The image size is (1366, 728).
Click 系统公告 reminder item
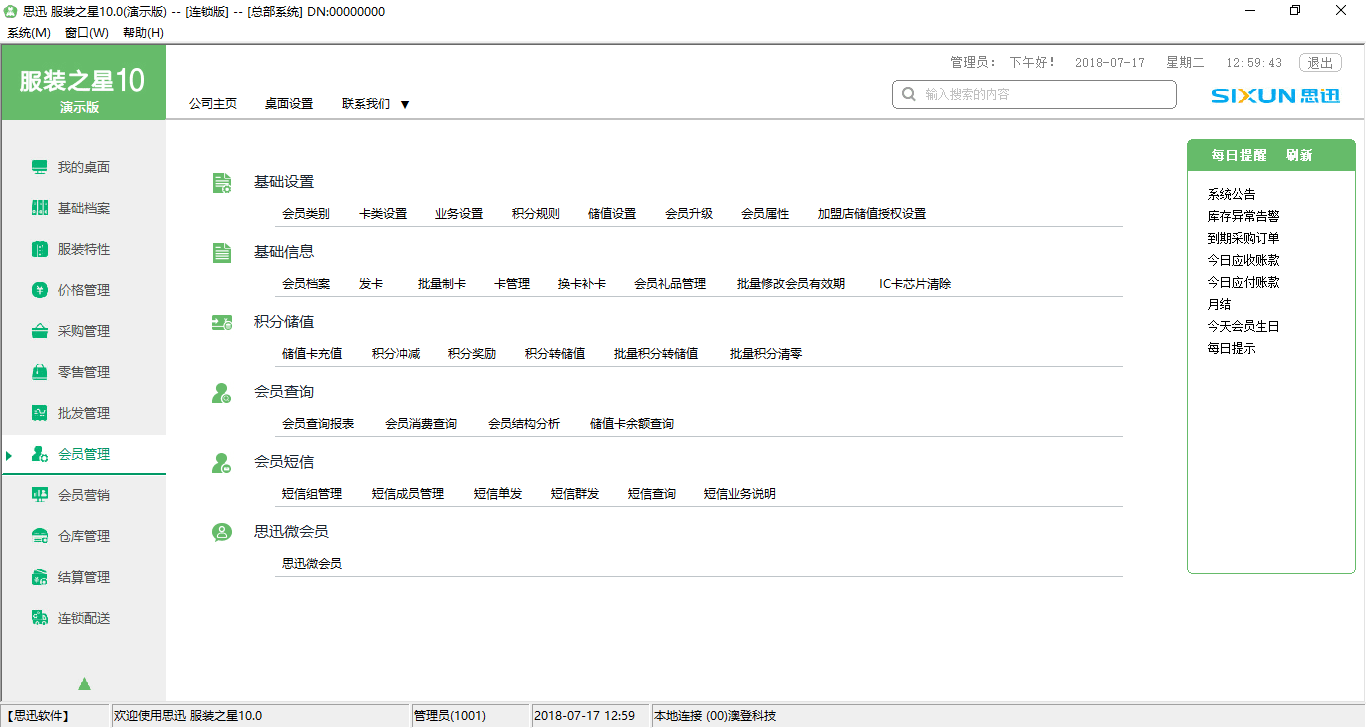point(1231,194)
